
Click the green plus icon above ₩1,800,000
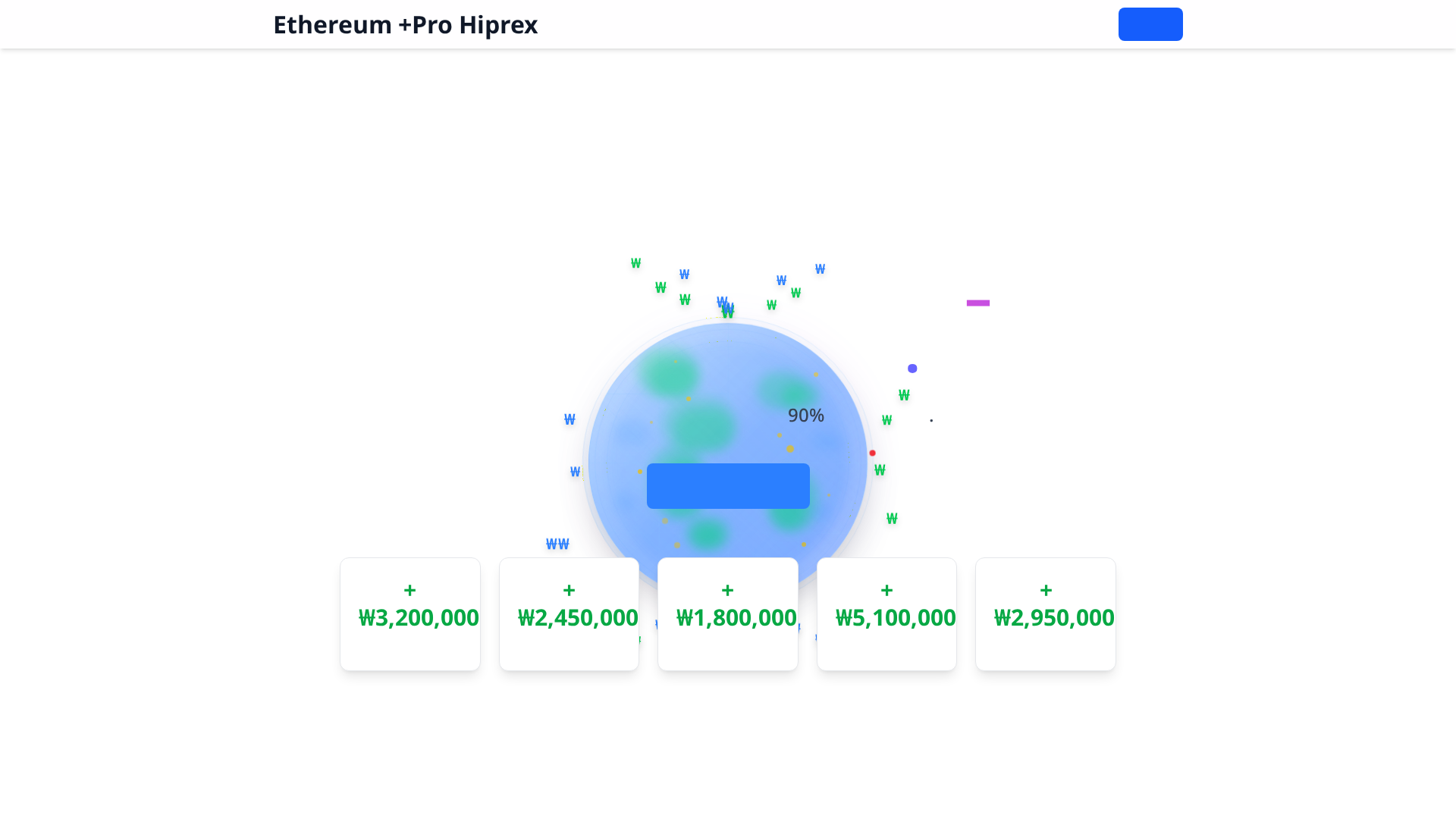[727, 589]
